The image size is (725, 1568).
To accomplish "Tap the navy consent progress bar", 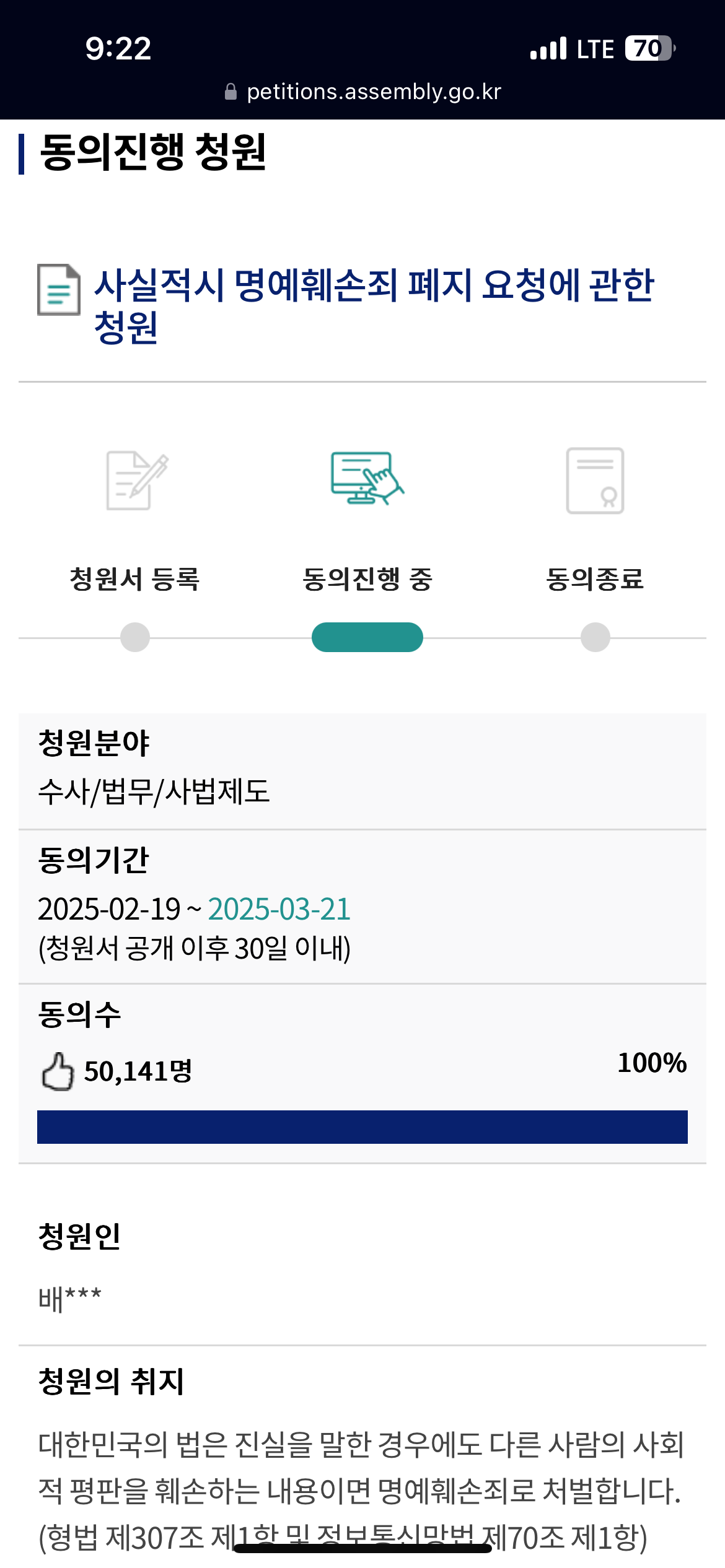I will pos(362,1127).
